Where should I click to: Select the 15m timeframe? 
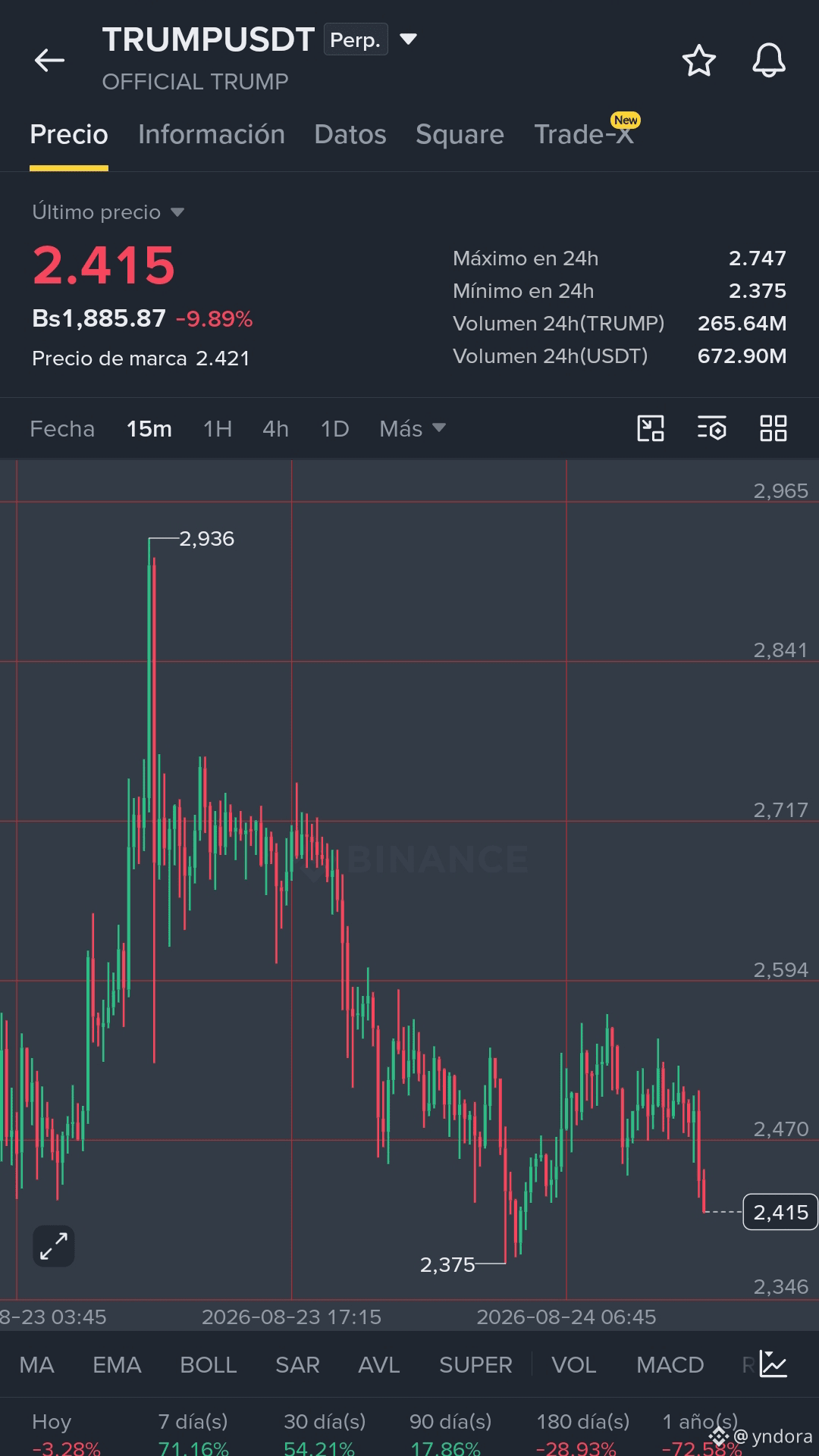coord(149,429)
